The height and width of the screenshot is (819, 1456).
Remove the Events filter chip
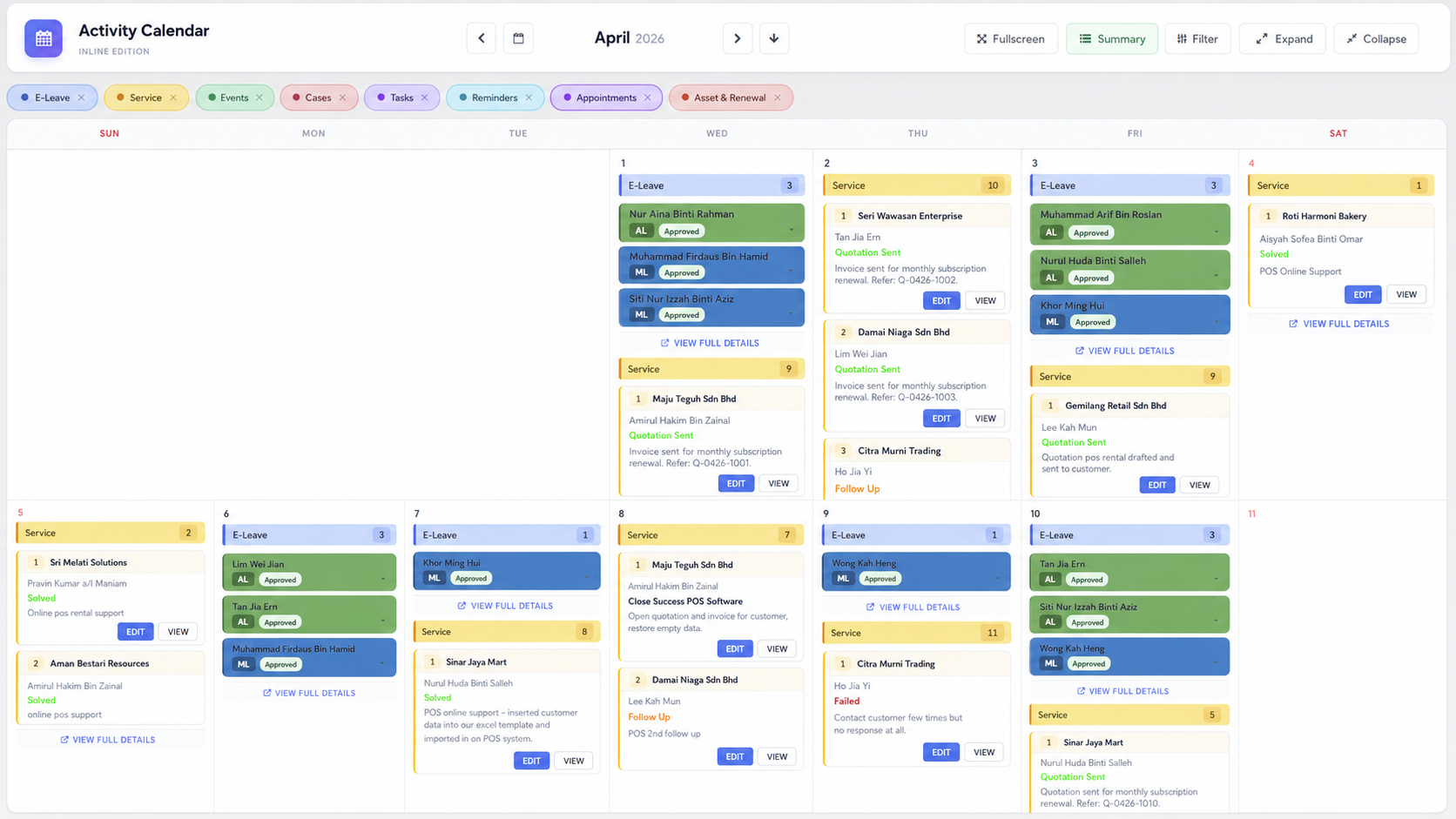(260, 97)
